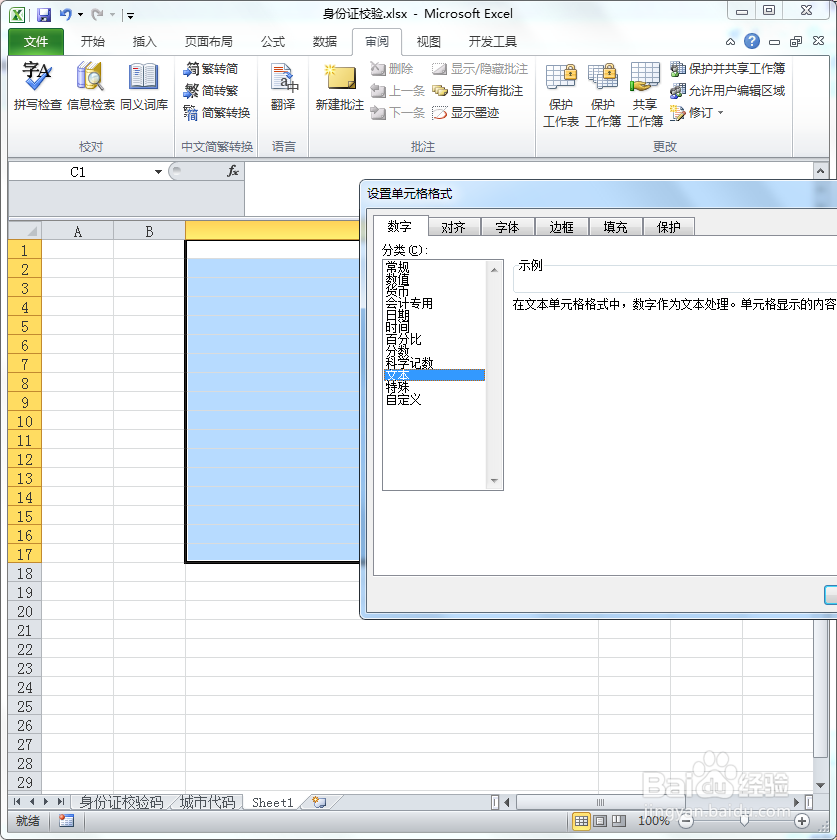This screenshot has height=840, width=837.
Task: Click 显示墨迹 show ink
Action: pyautogui.click(x=466, y=112)
